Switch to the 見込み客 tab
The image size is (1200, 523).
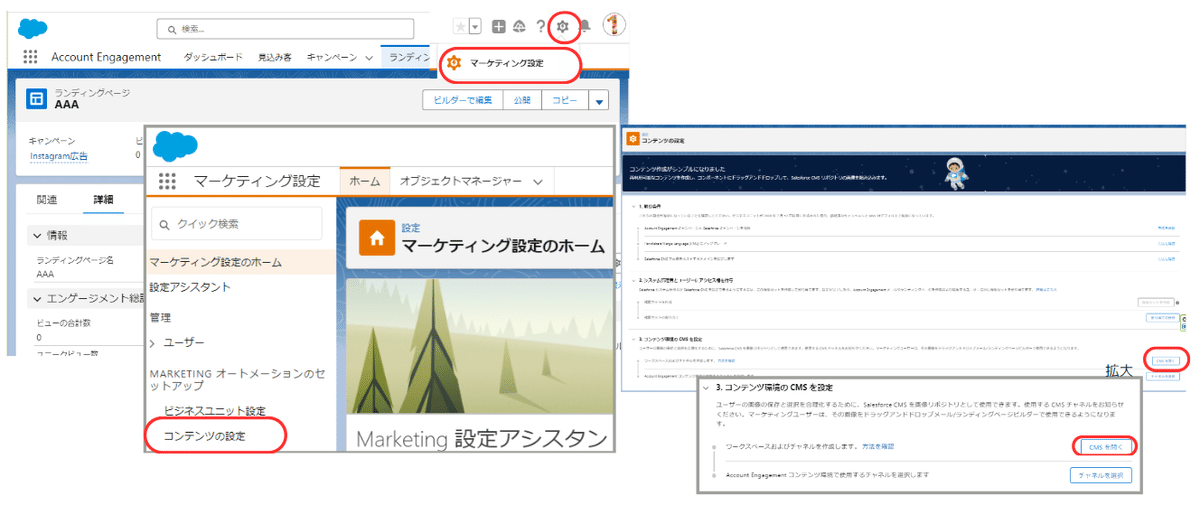click(x=274, y=58)
